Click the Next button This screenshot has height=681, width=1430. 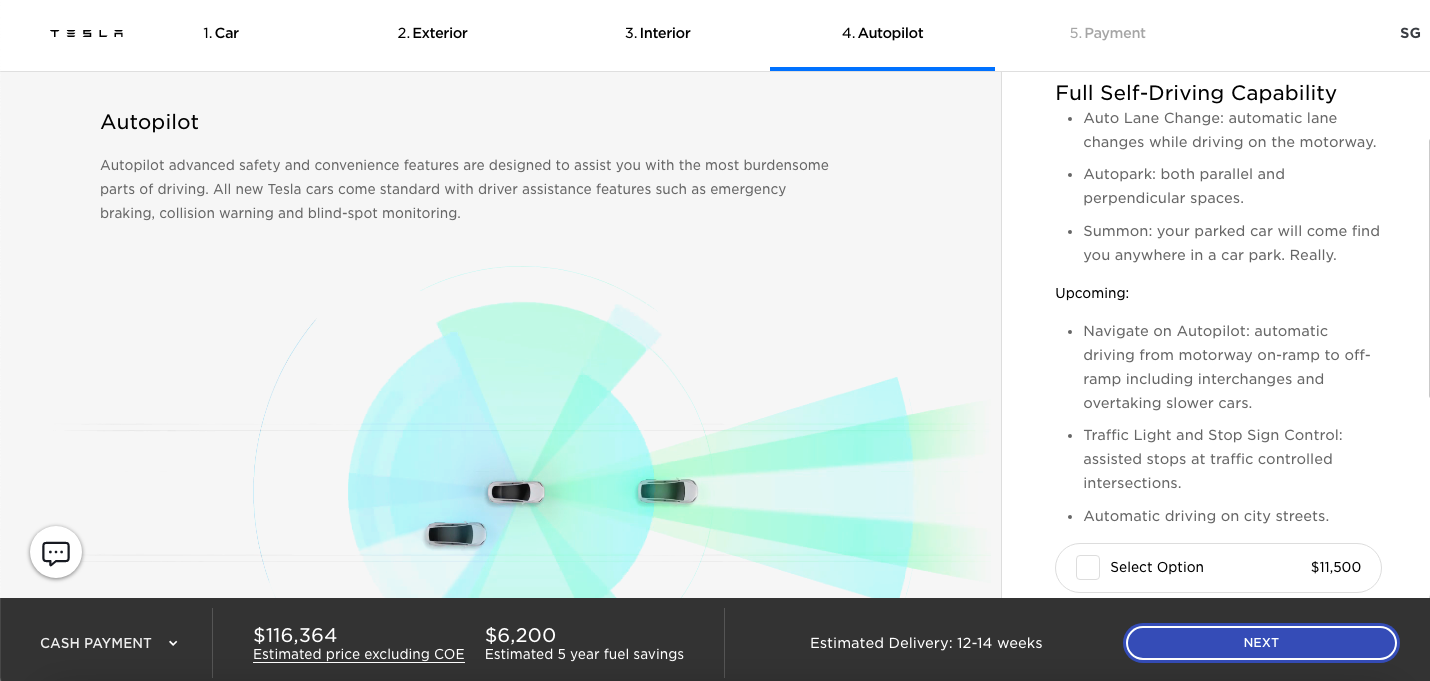tap(1261, 643)
